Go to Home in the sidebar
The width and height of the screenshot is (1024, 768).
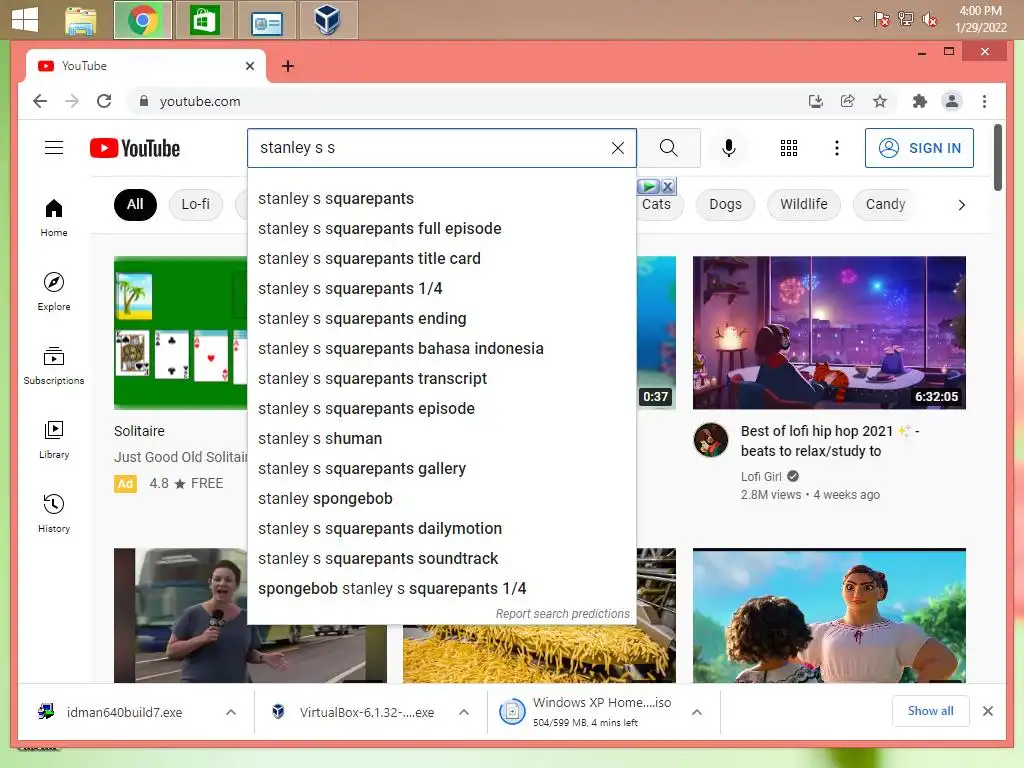pyautogui.click(x=54, y=218)
